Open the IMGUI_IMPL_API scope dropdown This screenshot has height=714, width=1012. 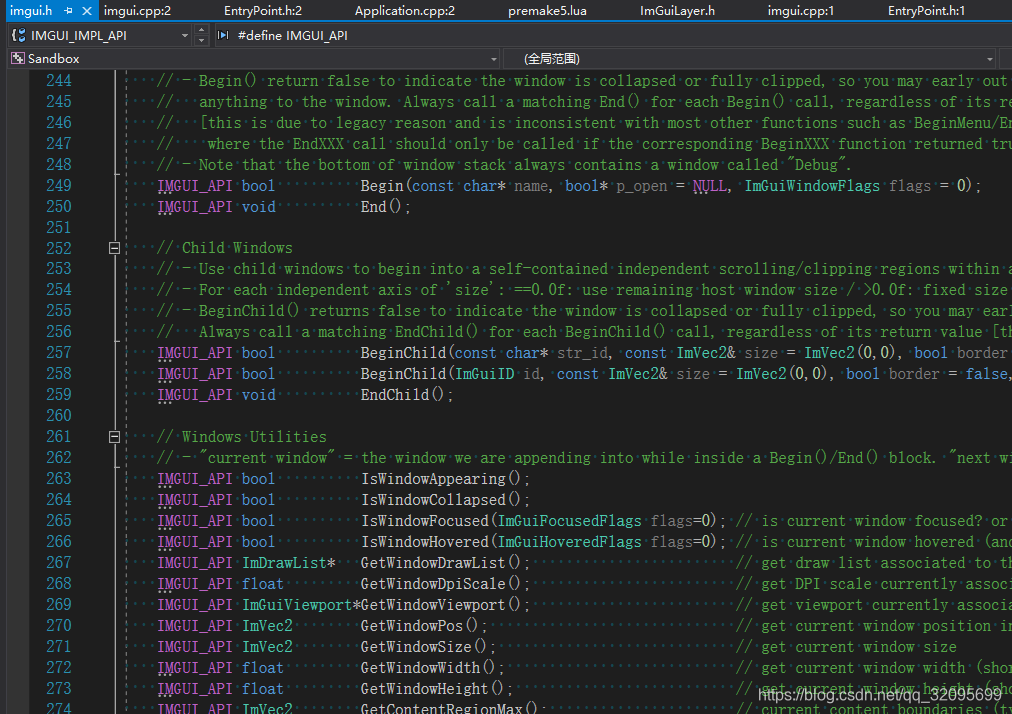(185, 36)
